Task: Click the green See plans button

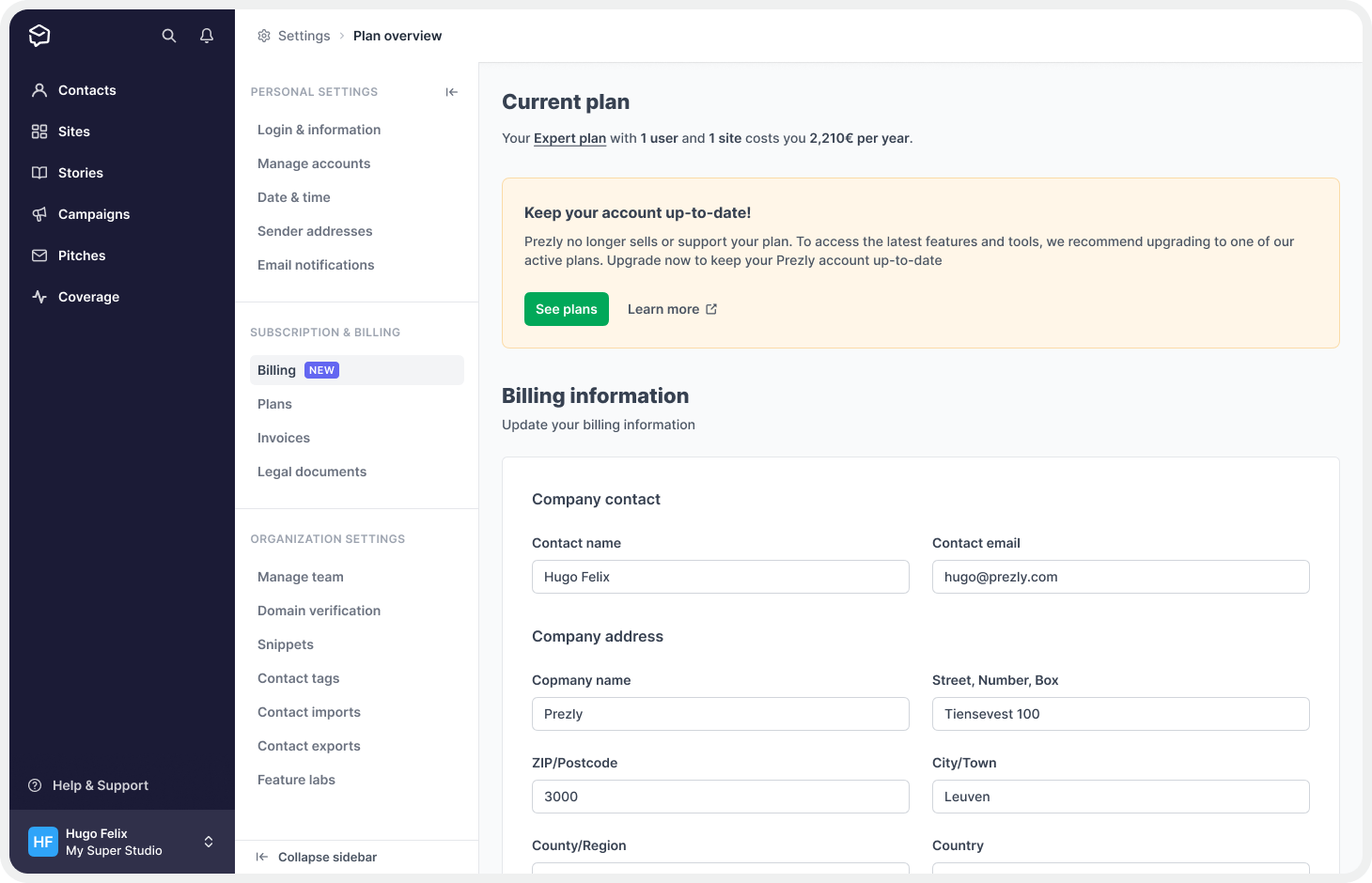Action: pos(567,309)
